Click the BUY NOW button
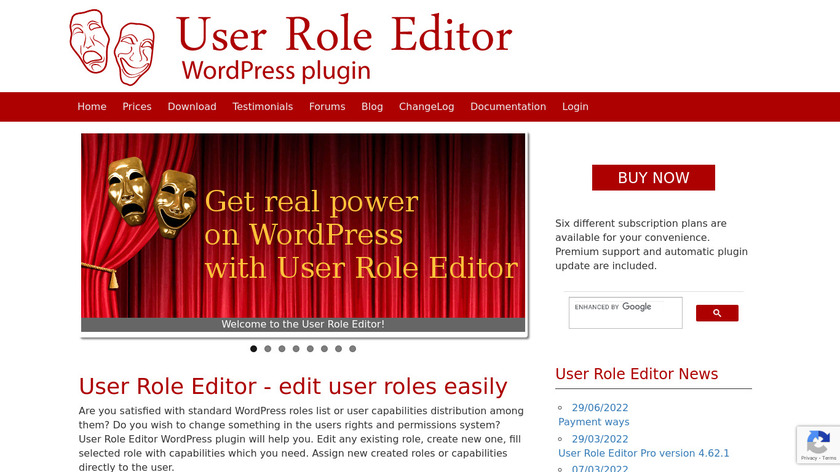The image size is (840, 472). 653,177
